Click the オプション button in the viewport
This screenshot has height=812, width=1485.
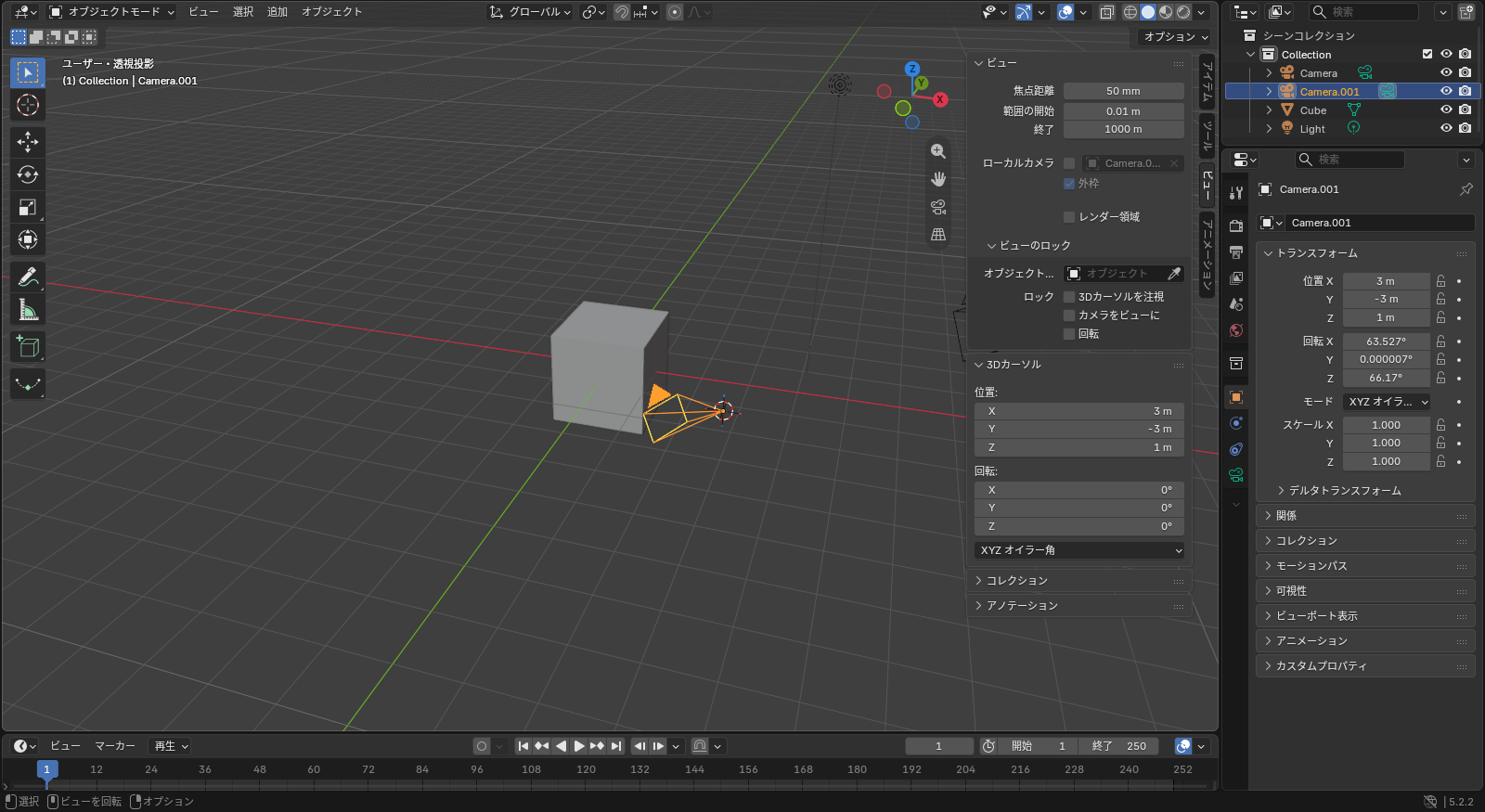click(x=1175, y=37)
